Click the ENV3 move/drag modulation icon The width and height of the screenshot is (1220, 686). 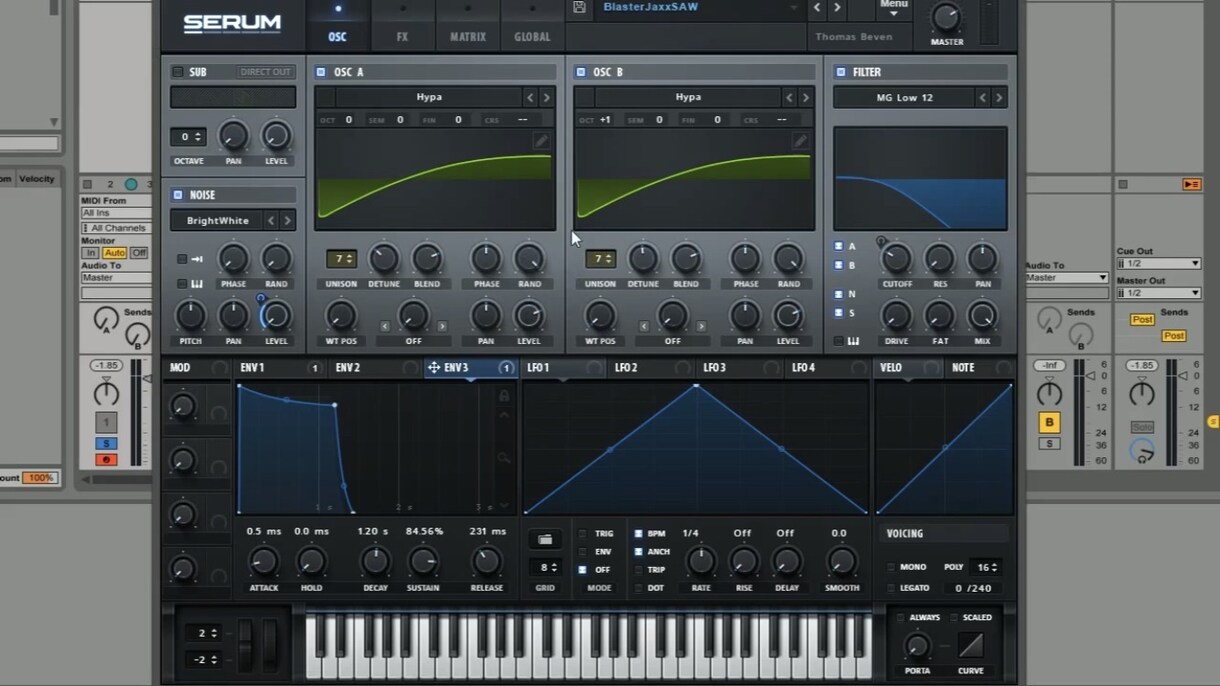434,368
